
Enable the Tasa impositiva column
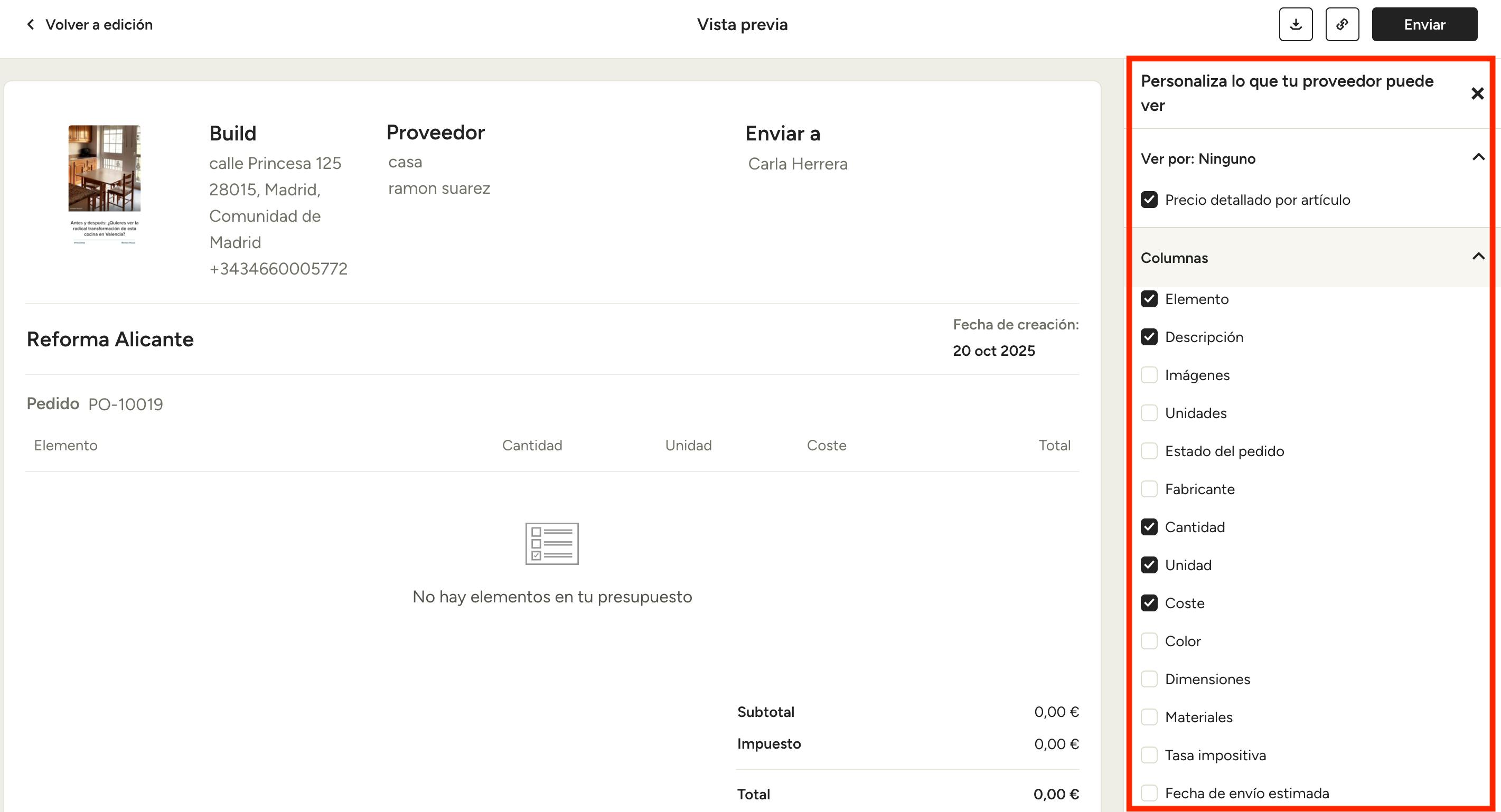pos(1149,755)
